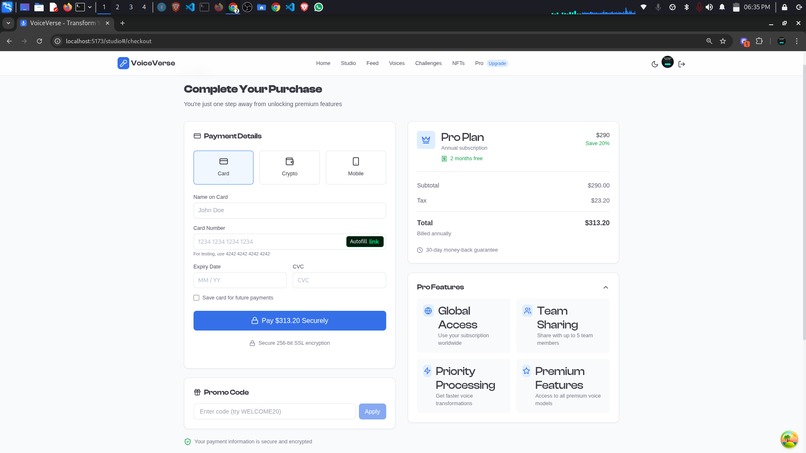Click the 2 months free label
This screenshot has width=806, height=453.
tap(466, 158)
